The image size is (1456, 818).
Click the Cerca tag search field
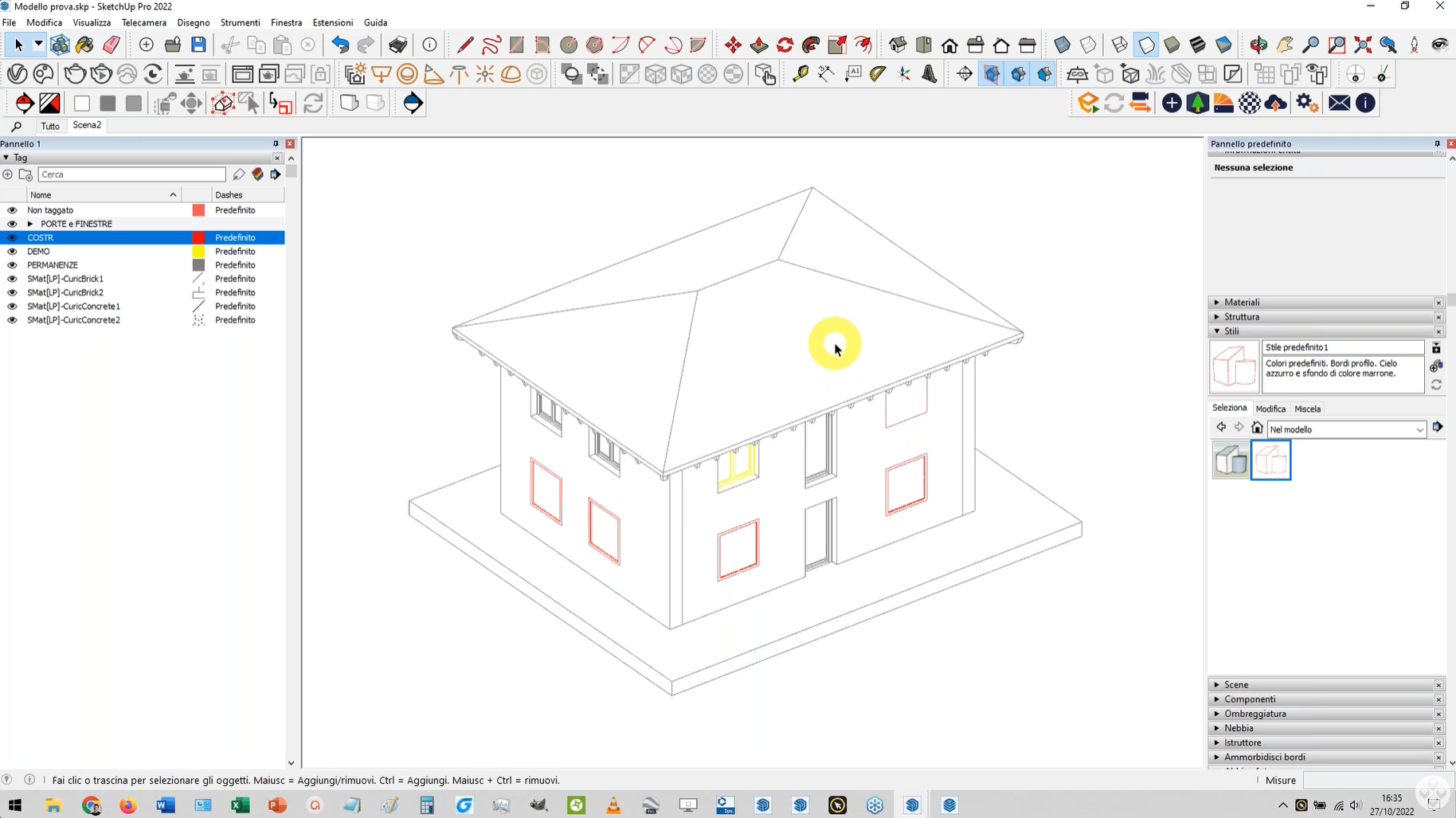pos(131,174)
